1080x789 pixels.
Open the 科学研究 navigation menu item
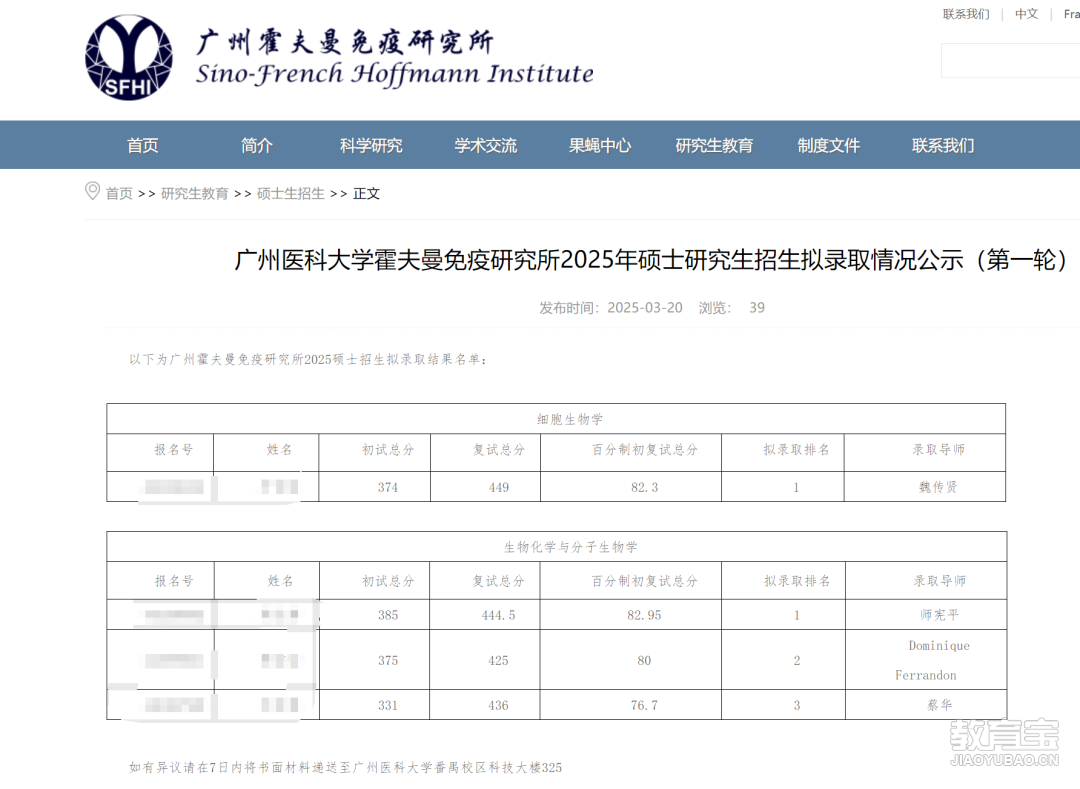[x=371, y=145]
